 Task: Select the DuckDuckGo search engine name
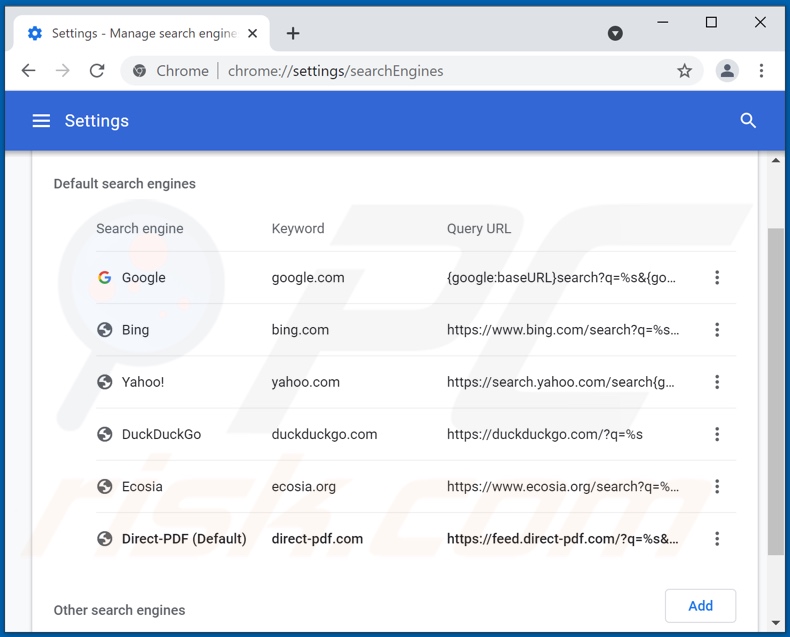(161, 434)
